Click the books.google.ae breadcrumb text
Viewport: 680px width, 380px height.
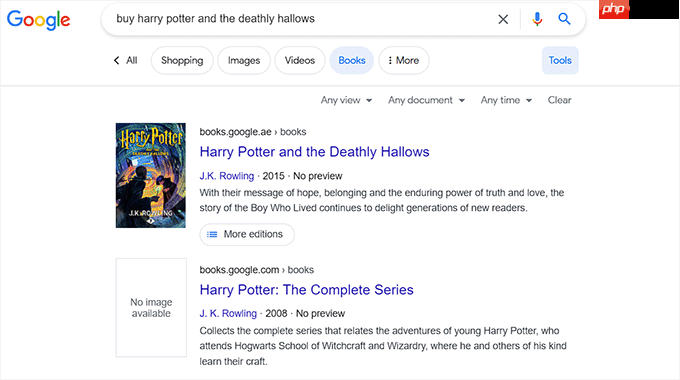[x=253, y=132]
